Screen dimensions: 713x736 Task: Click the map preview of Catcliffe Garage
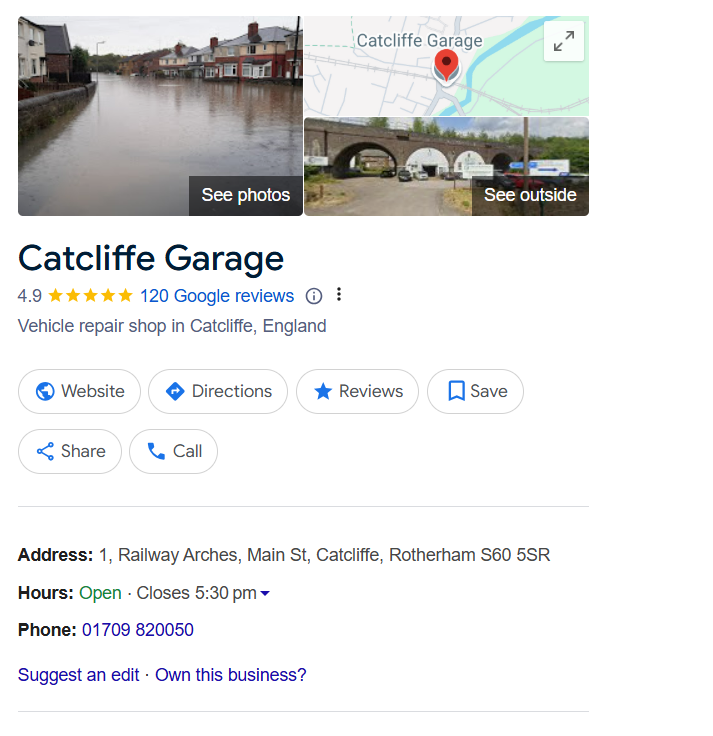[446, 66]
